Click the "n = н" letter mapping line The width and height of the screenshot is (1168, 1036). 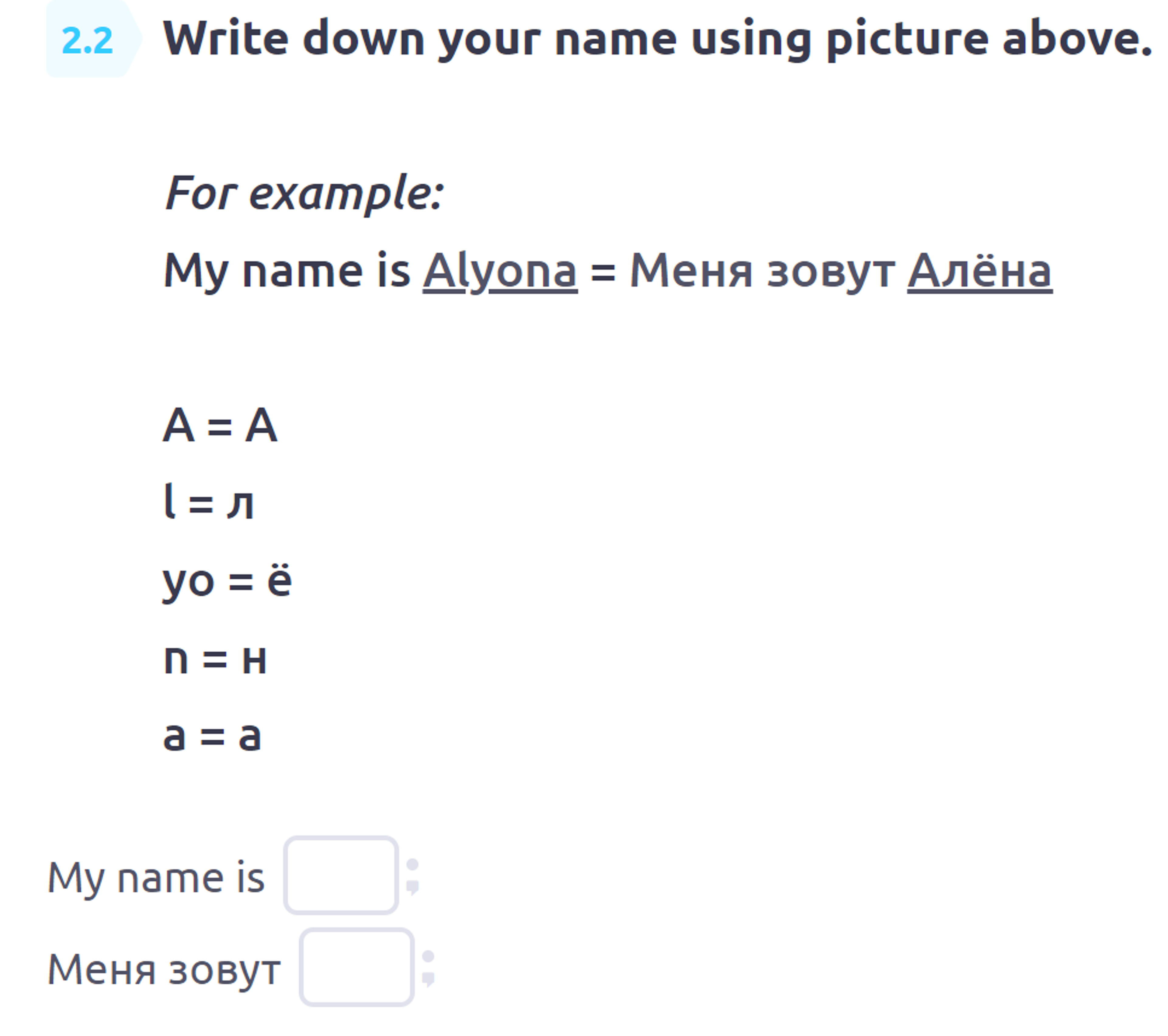tap(215, 659)
